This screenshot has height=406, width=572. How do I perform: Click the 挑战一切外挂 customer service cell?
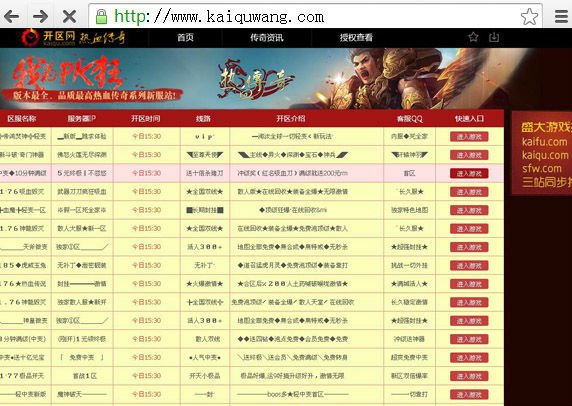pyautogui.click(x=409, y=265)
